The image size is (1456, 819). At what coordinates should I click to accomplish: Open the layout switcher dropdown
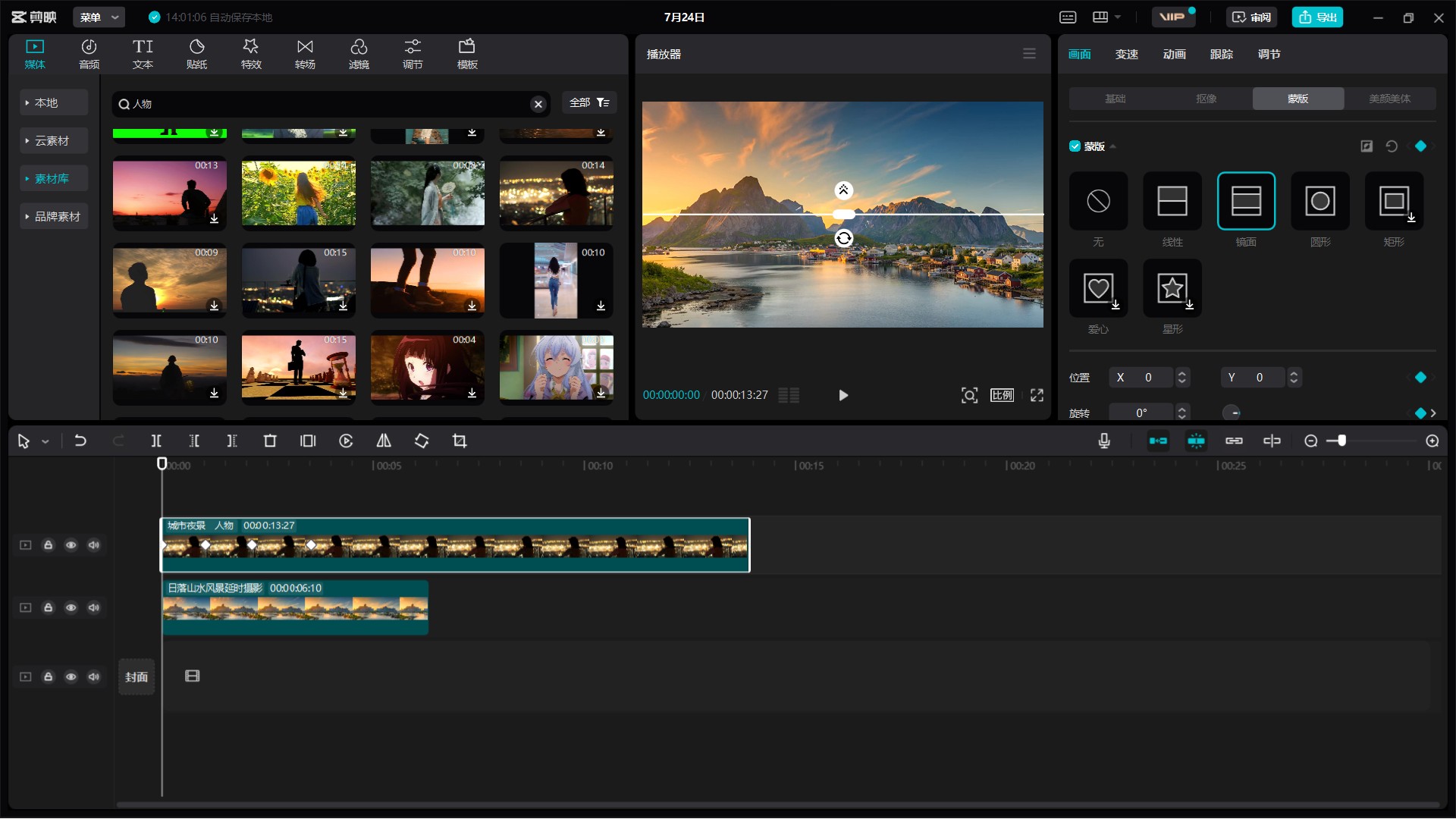(1106, 17)
